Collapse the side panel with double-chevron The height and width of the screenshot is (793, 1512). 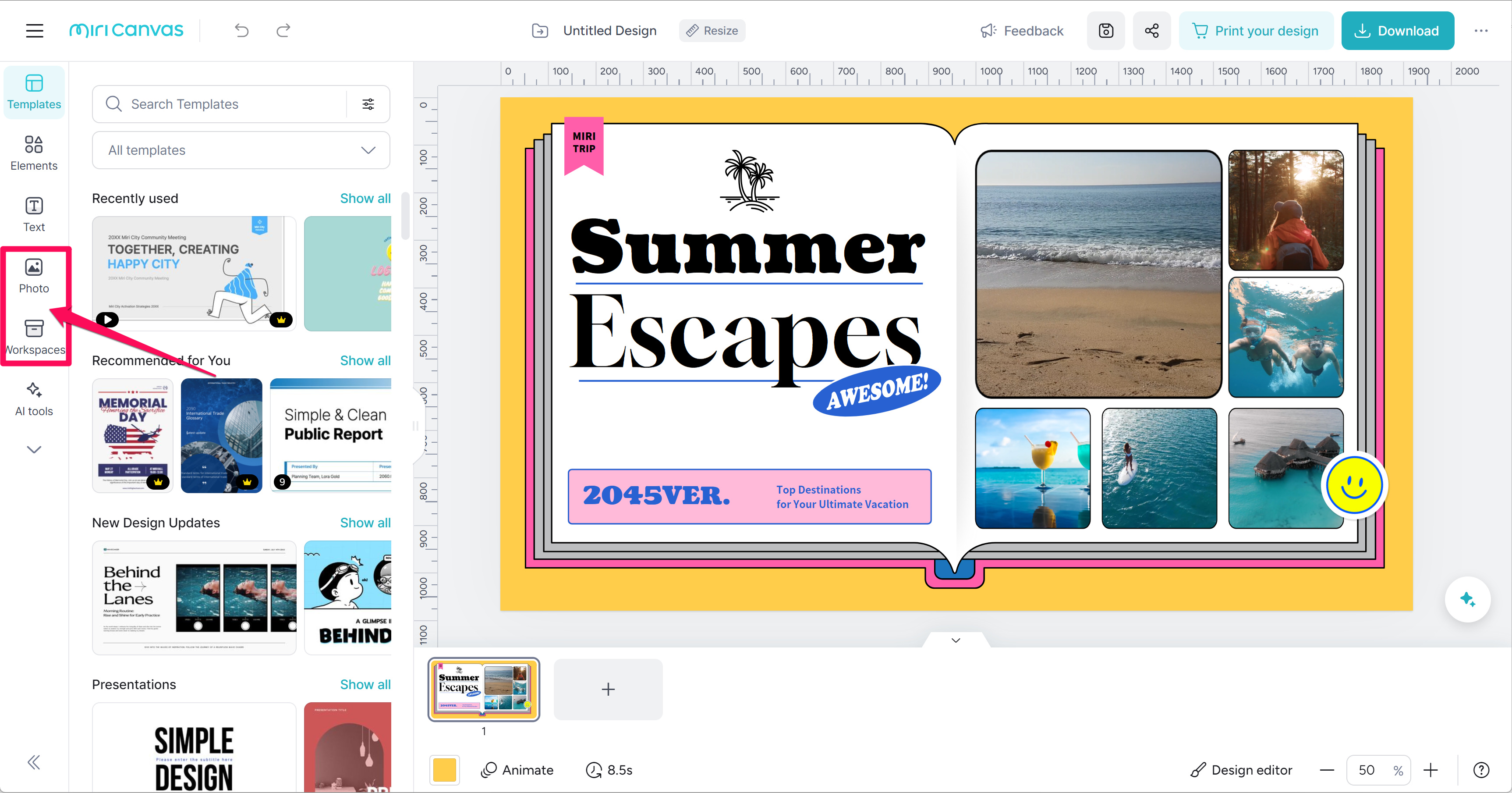point(34,762)
